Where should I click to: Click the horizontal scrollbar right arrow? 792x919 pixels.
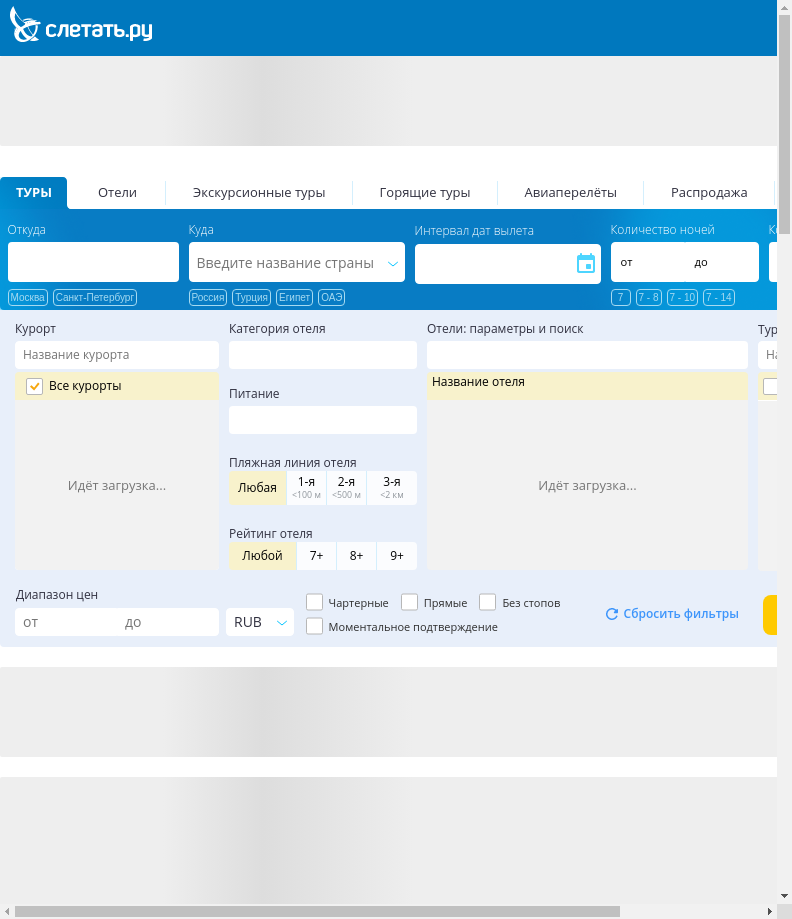click(770, 911)
